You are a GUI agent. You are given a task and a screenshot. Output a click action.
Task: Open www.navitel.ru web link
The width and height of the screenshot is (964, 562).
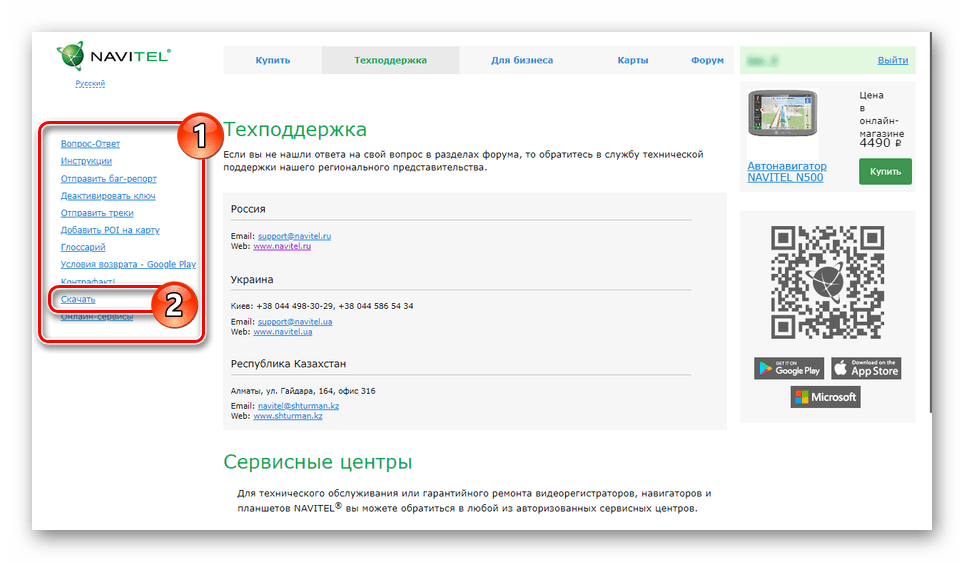pos(282,246)
